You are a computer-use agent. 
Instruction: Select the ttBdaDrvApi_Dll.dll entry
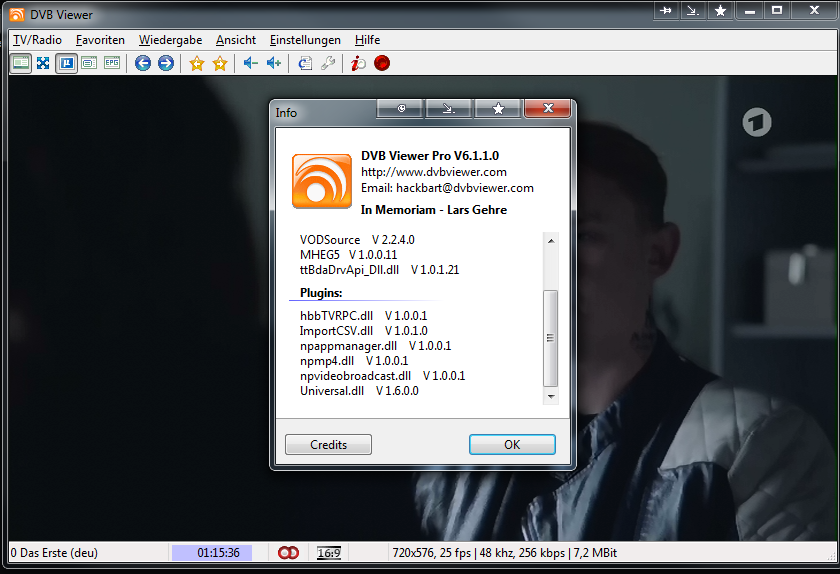coord(379,270)
